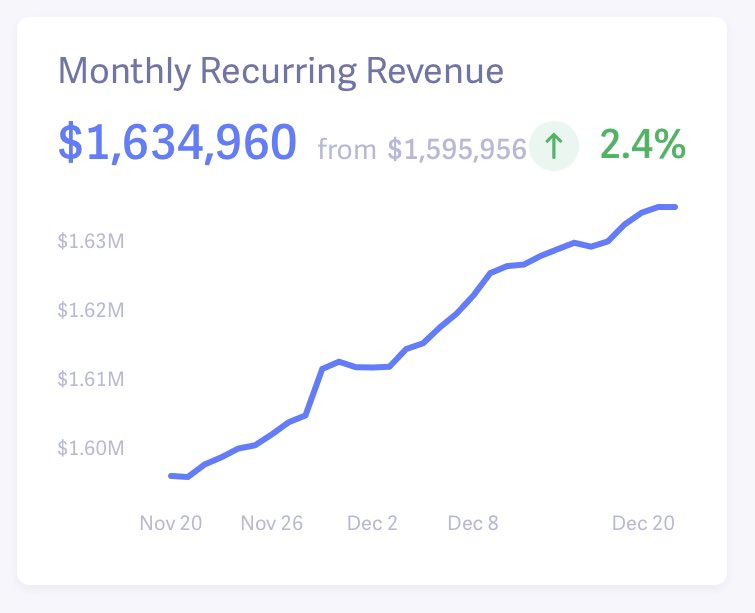Select the previous value $1,595,956
Screen dimensions: 755x613
(457, 149)
